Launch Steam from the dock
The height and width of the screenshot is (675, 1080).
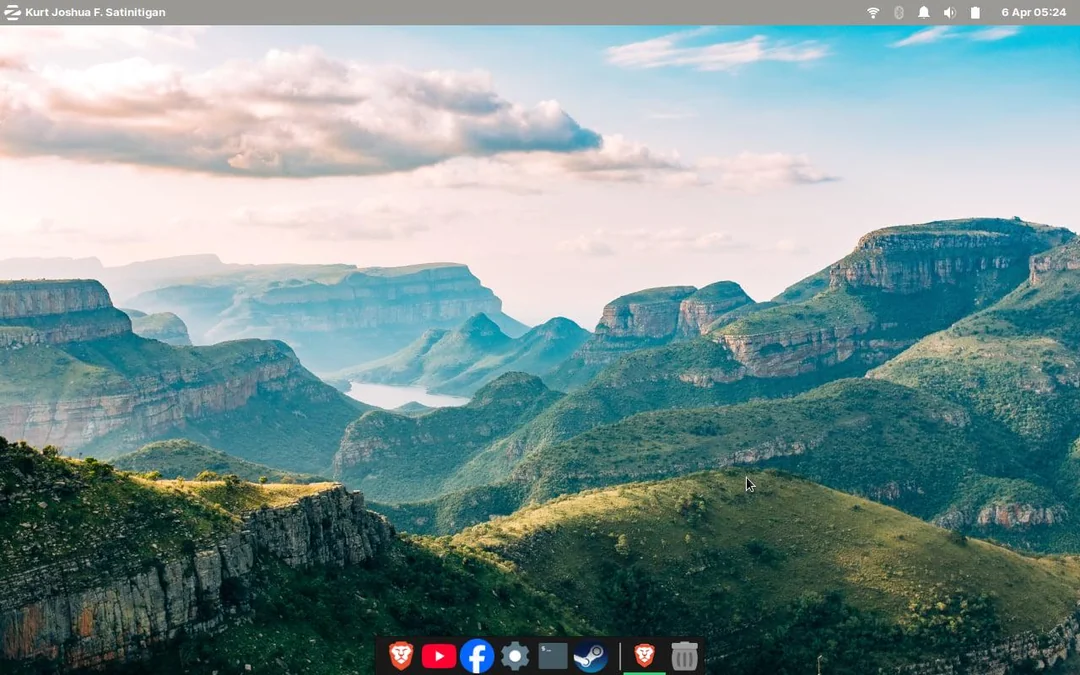click(x=591, y=655)
